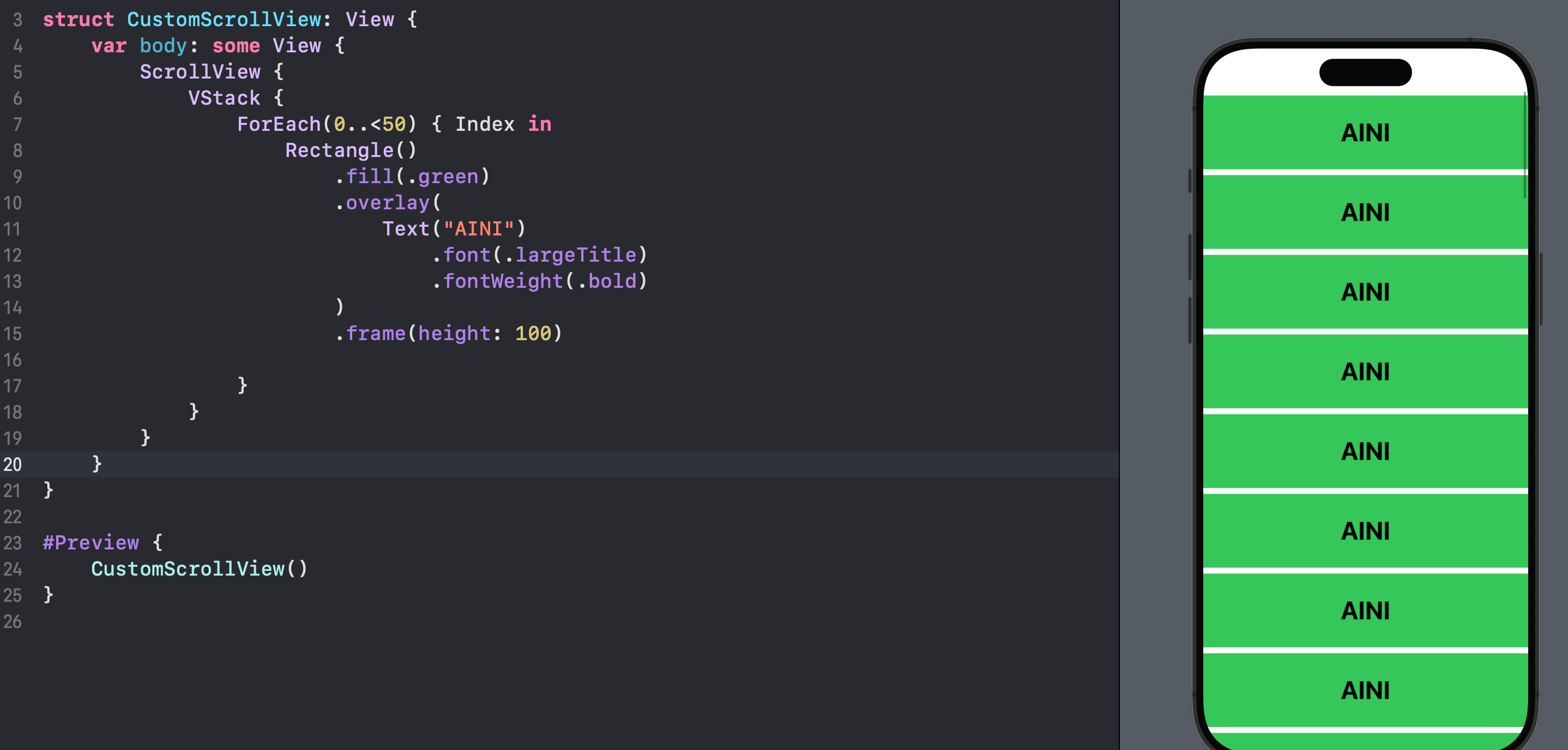Click "Rectangle()" on line 8
This screenshot has width=1568, height=750.
pos(351,150)
